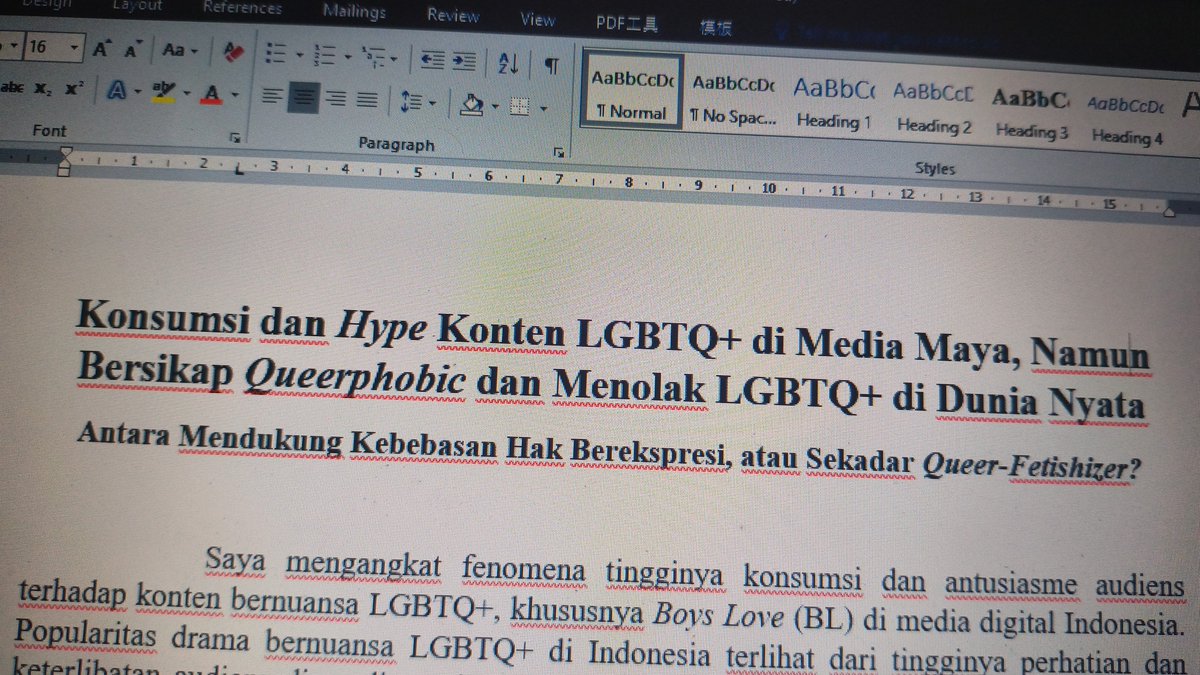Image resolution: width=1200 pixels, height=675 pixels.
Task: Apply Normal style
Action: click(x=631, y=92)
